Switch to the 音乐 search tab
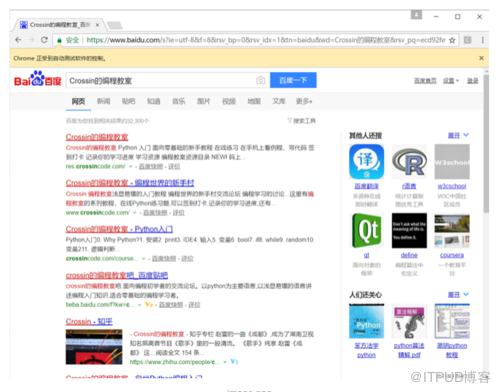 [179, 101]
